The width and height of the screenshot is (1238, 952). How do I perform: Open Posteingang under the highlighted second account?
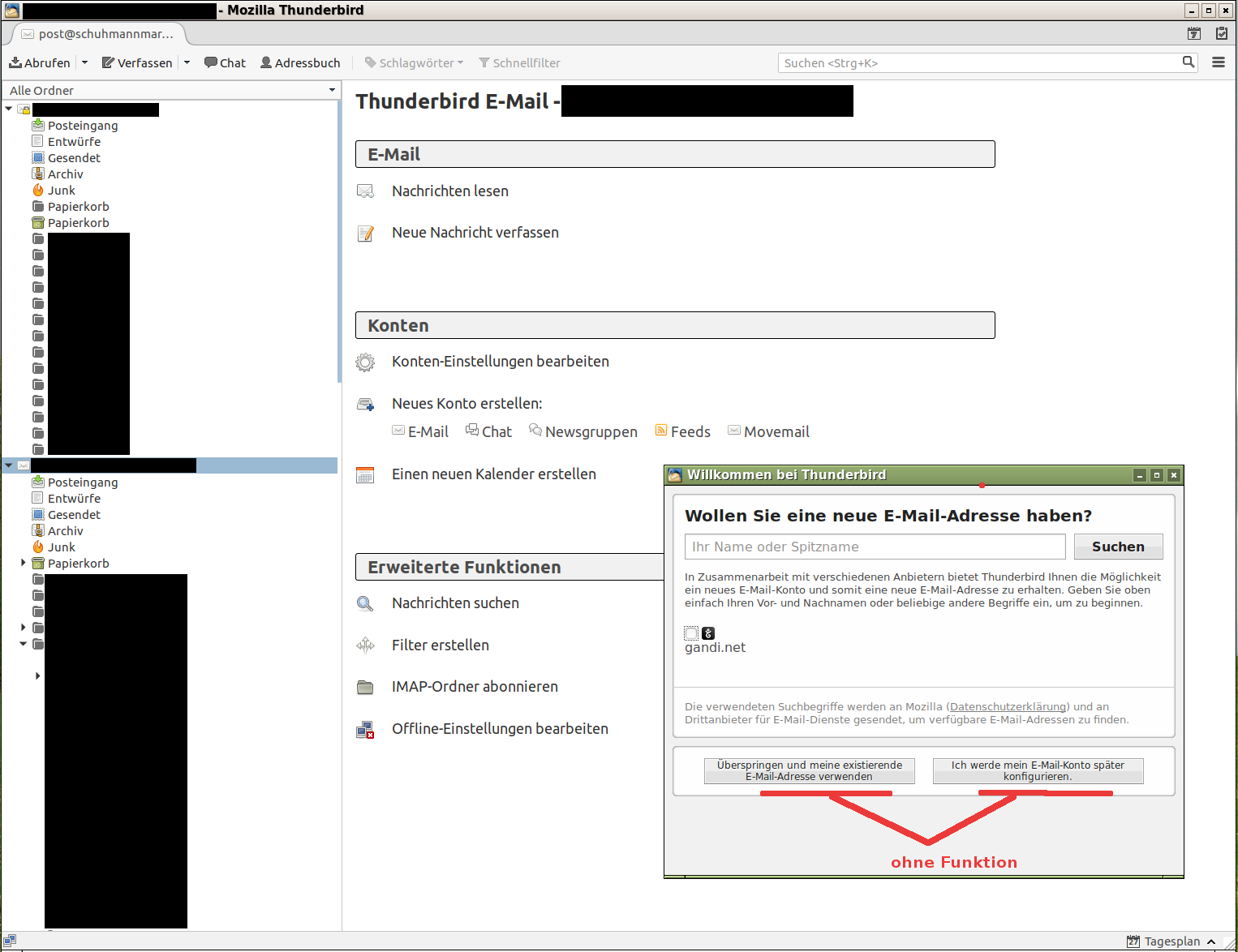click(83, 482)
